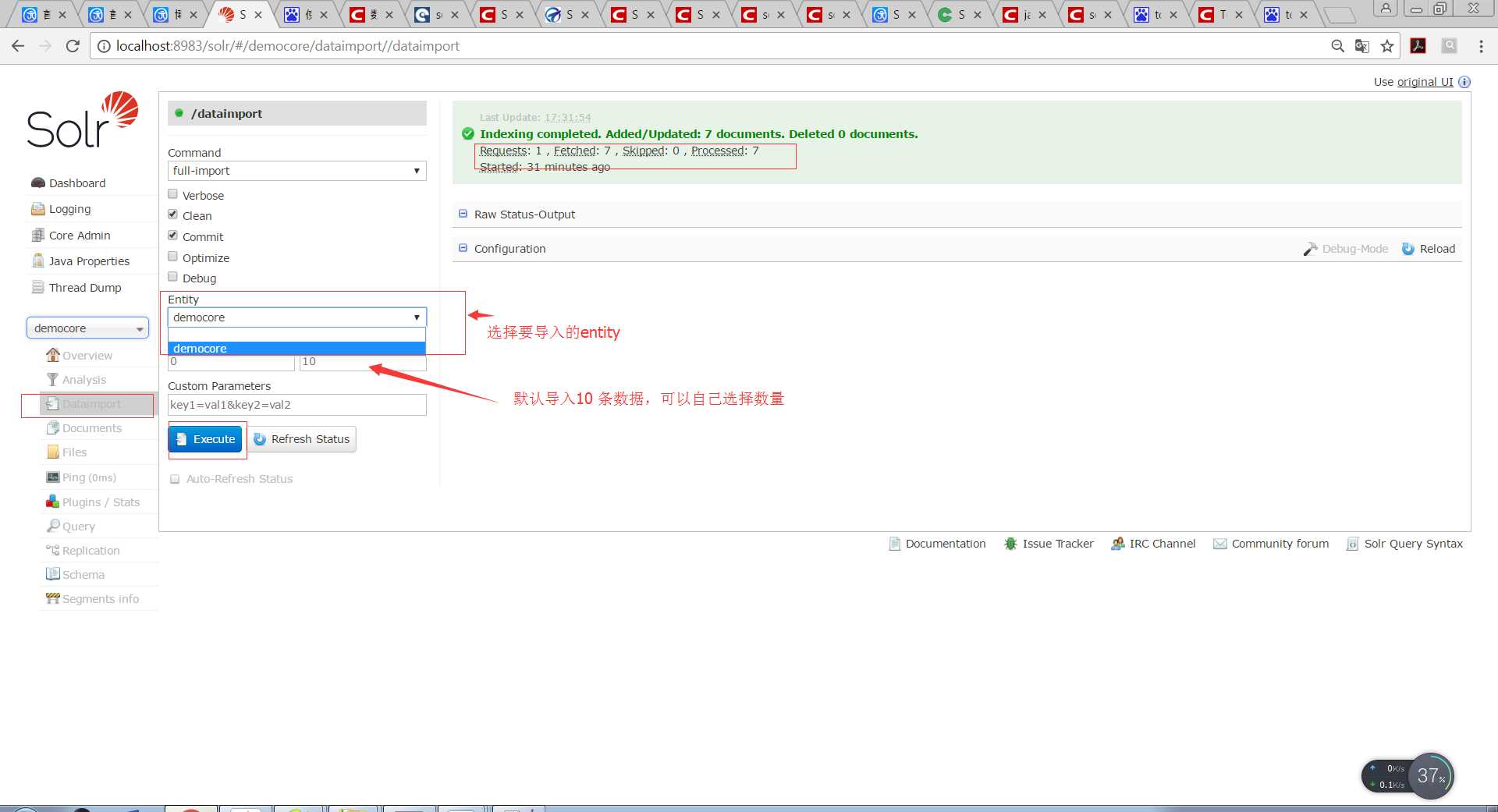Click the translate page icon in address bar

1362,46
